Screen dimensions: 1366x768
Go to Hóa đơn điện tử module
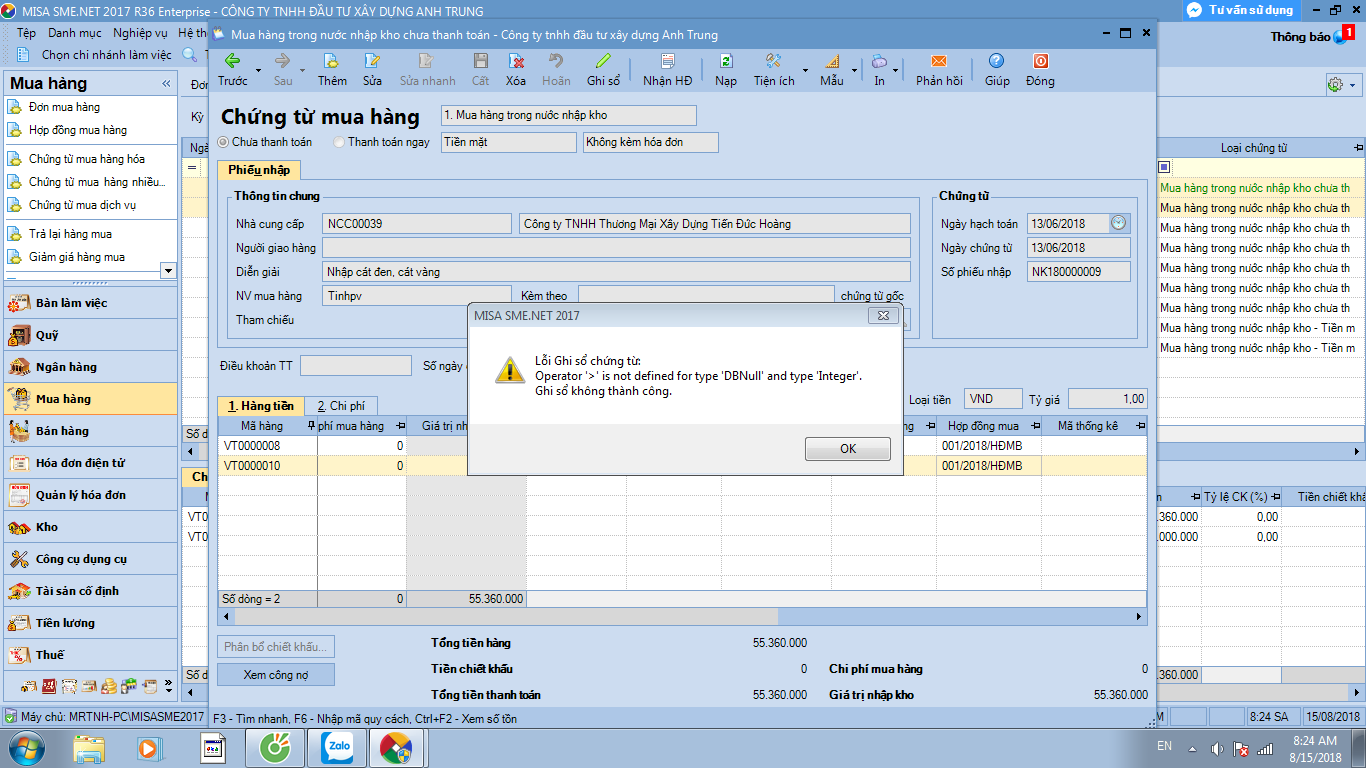pyautogui.click(x=90, y=463)
